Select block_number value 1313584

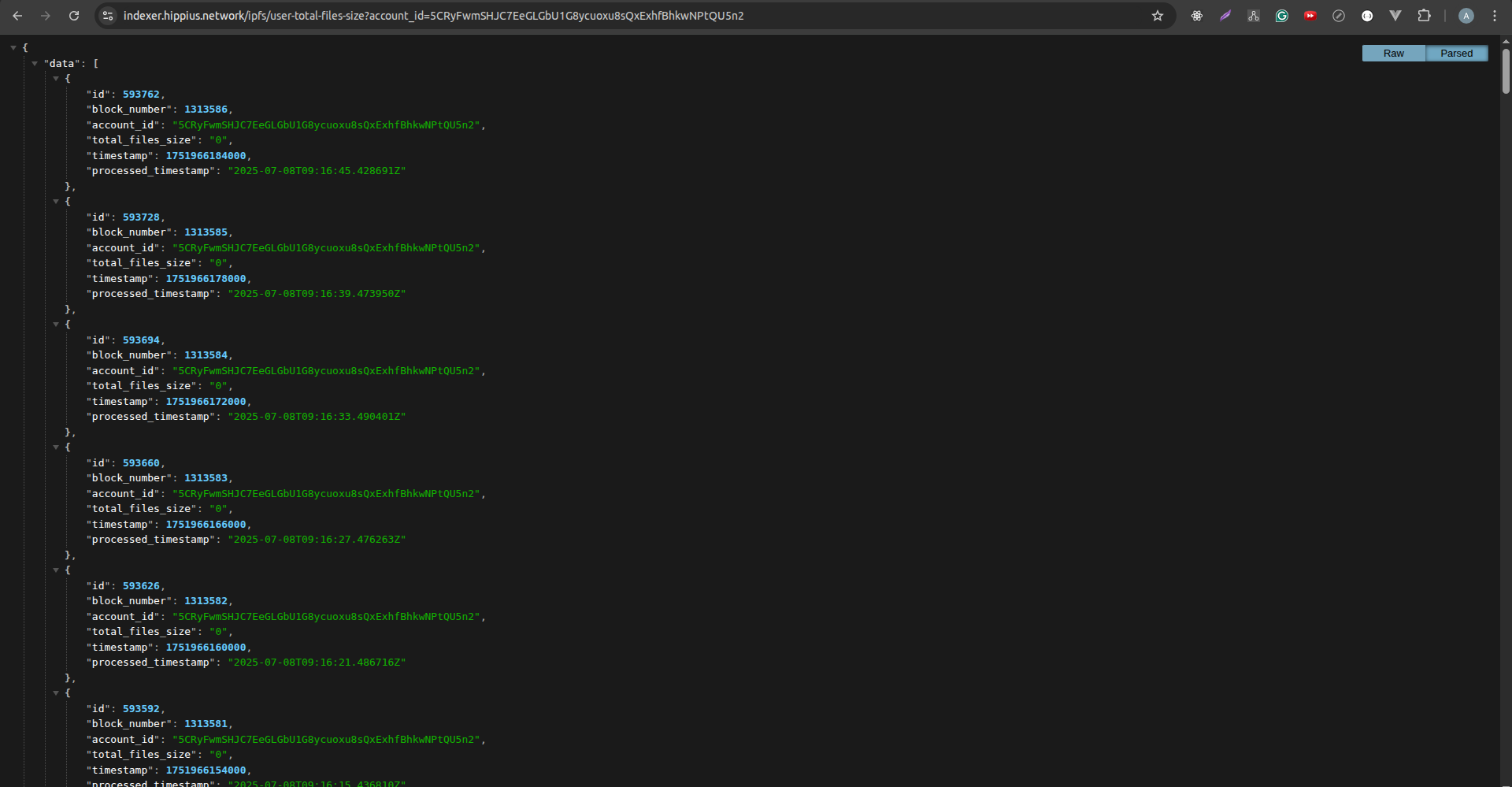pos(206,355)
